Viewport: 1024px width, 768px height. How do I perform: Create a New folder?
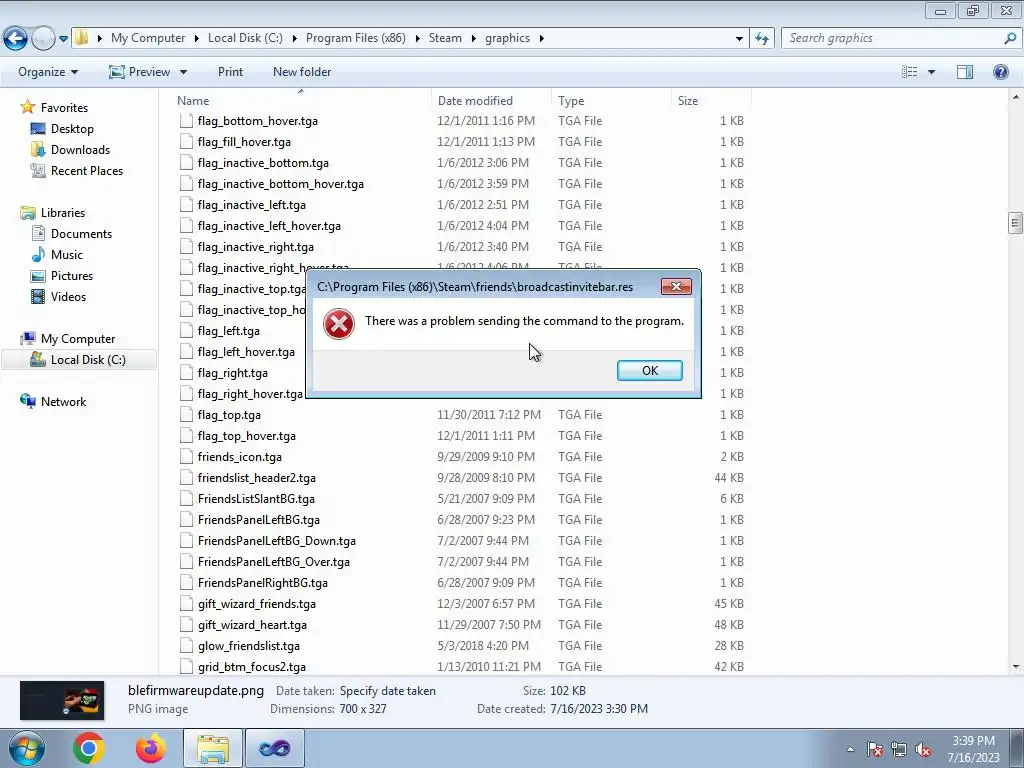tap(302, 72)
